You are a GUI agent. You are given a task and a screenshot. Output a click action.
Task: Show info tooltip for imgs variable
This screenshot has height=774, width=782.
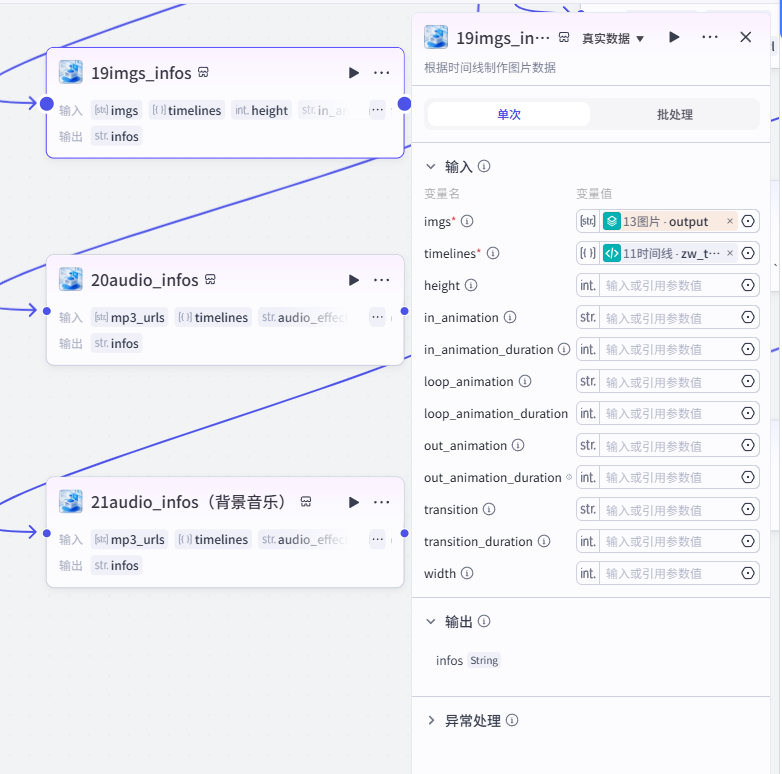coord(467,221)
